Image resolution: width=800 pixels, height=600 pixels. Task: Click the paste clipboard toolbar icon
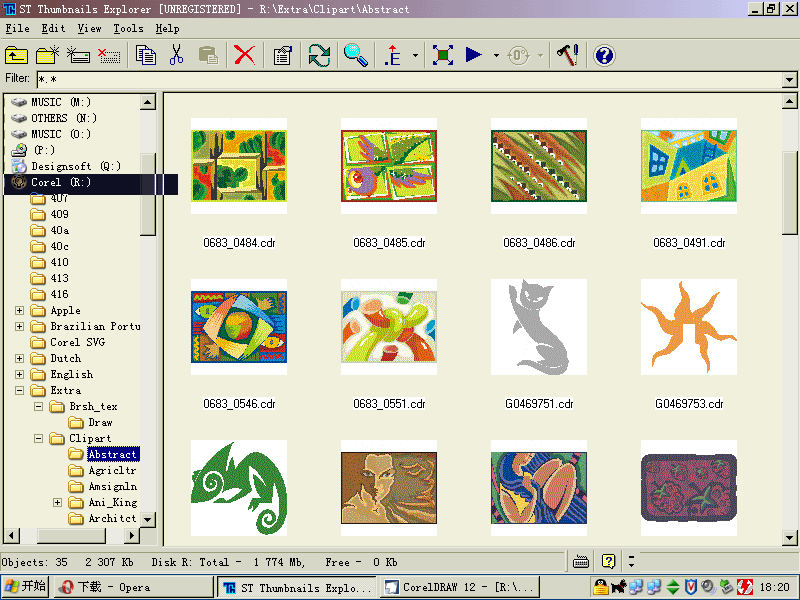(208, 55)
